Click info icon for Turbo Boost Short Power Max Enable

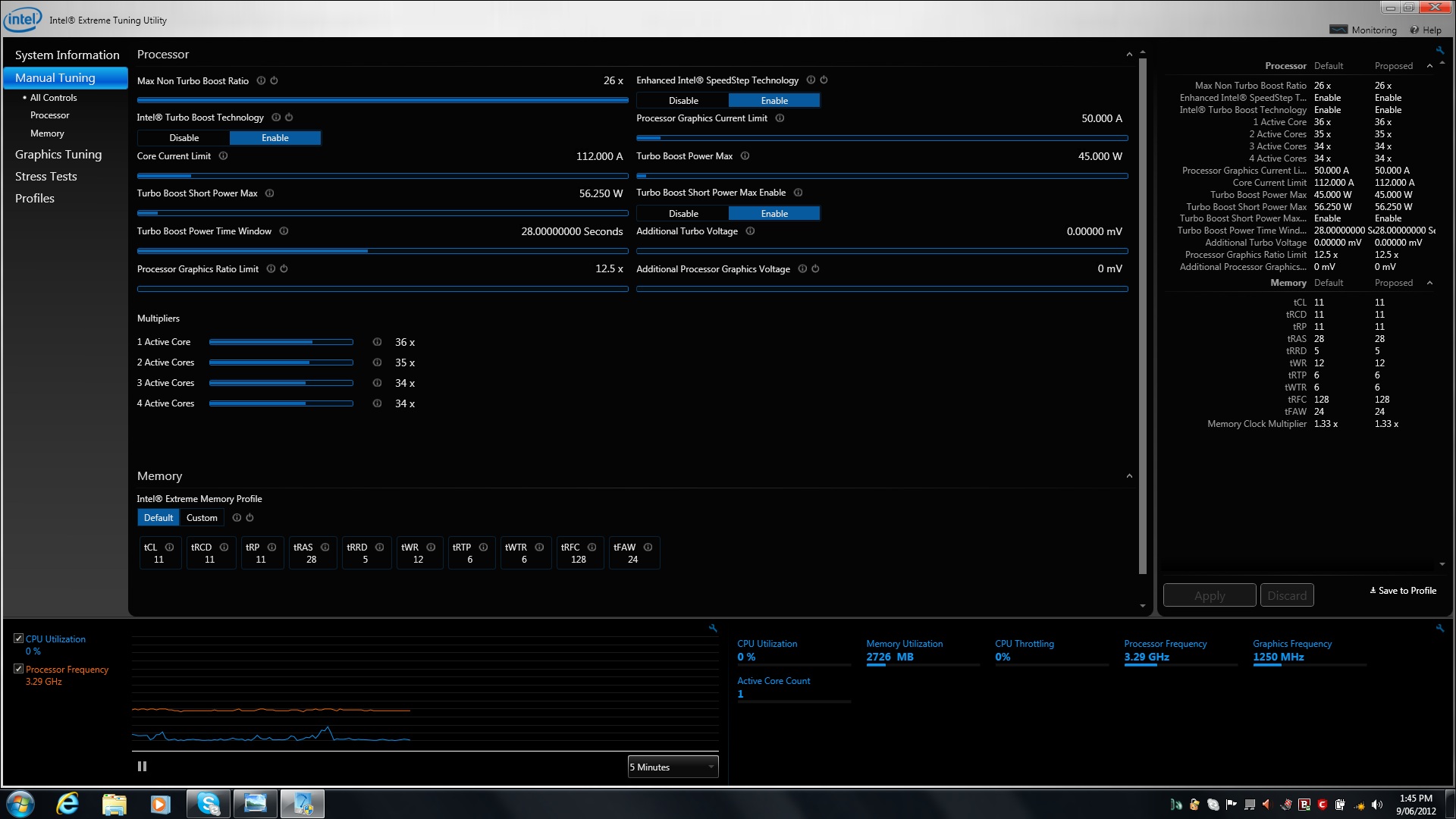(x=798, y=193)
